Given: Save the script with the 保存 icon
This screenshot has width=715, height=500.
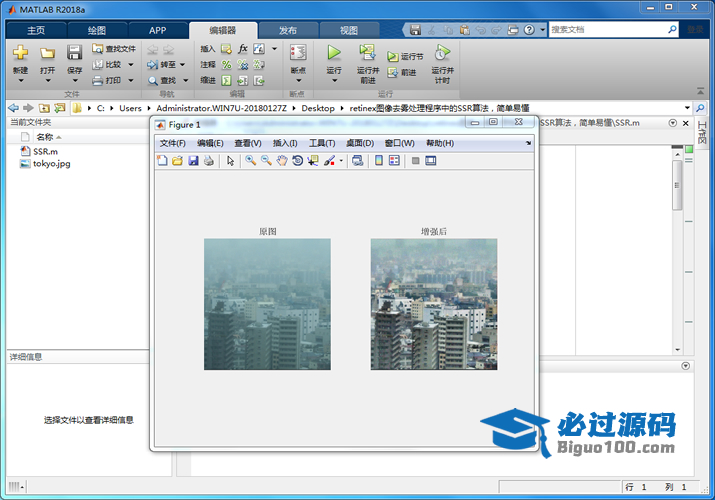Looking at the screenshot, I should (75, 54).
